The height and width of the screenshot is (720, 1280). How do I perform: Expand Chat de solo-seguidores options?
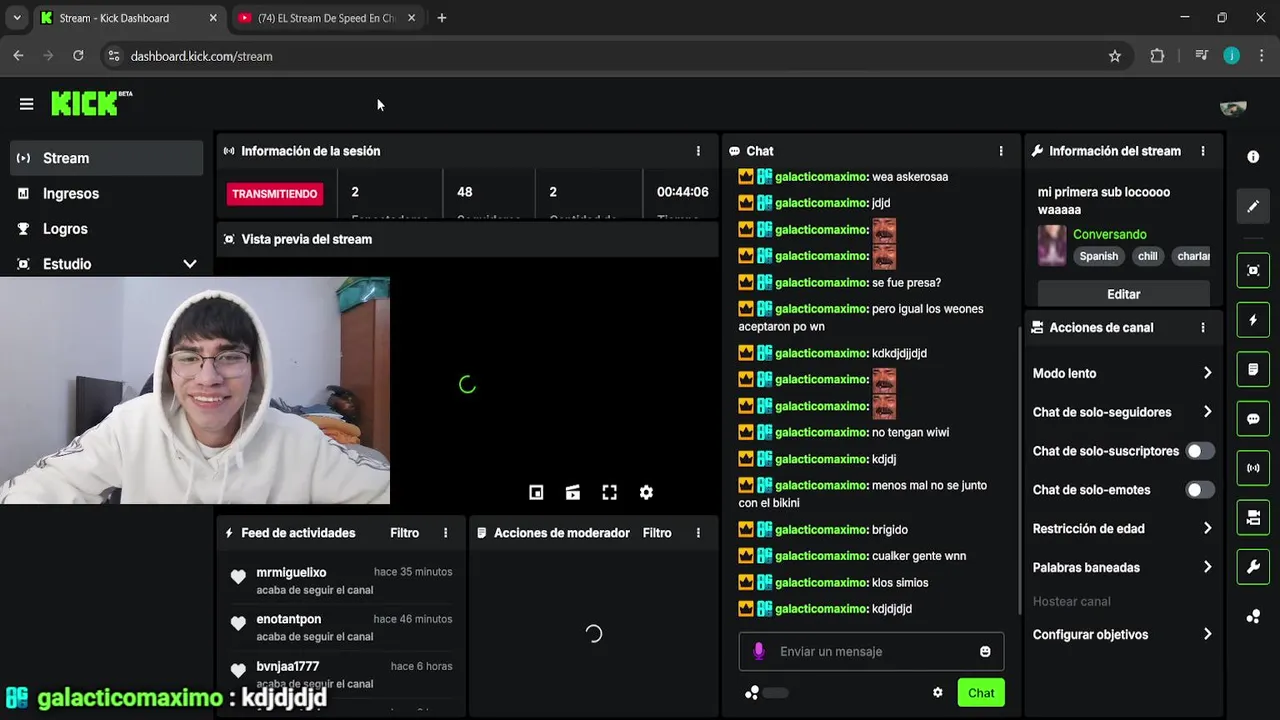(1122, 412)
